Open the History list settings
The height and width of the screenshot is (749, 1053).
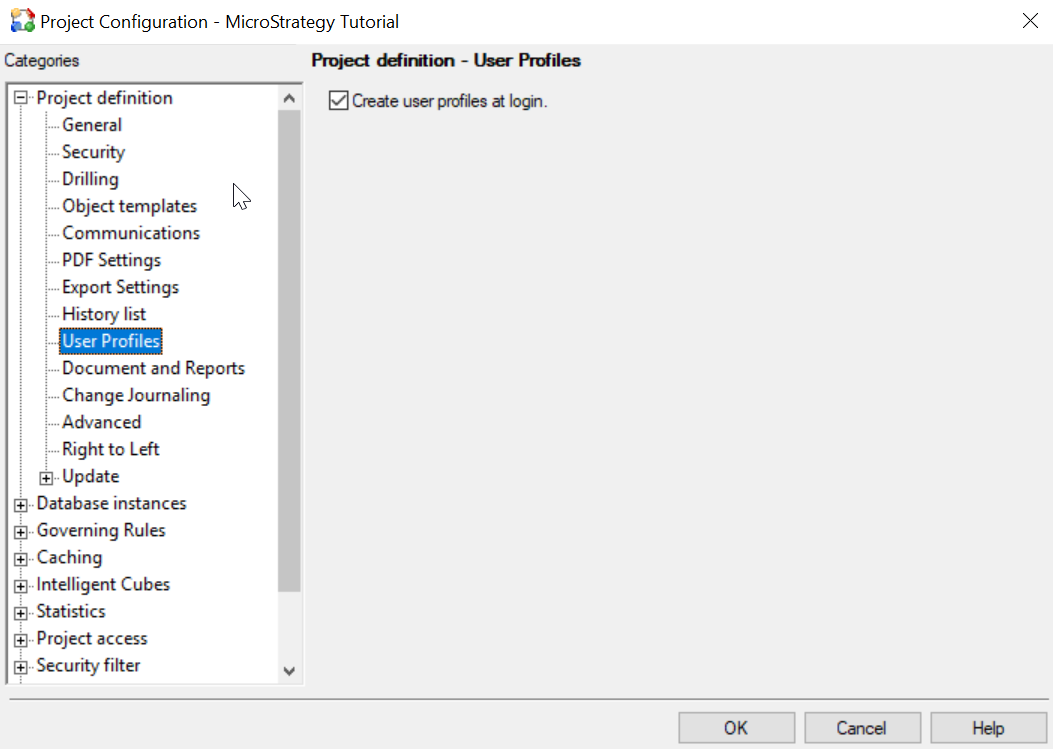click(x=104, y=313)
